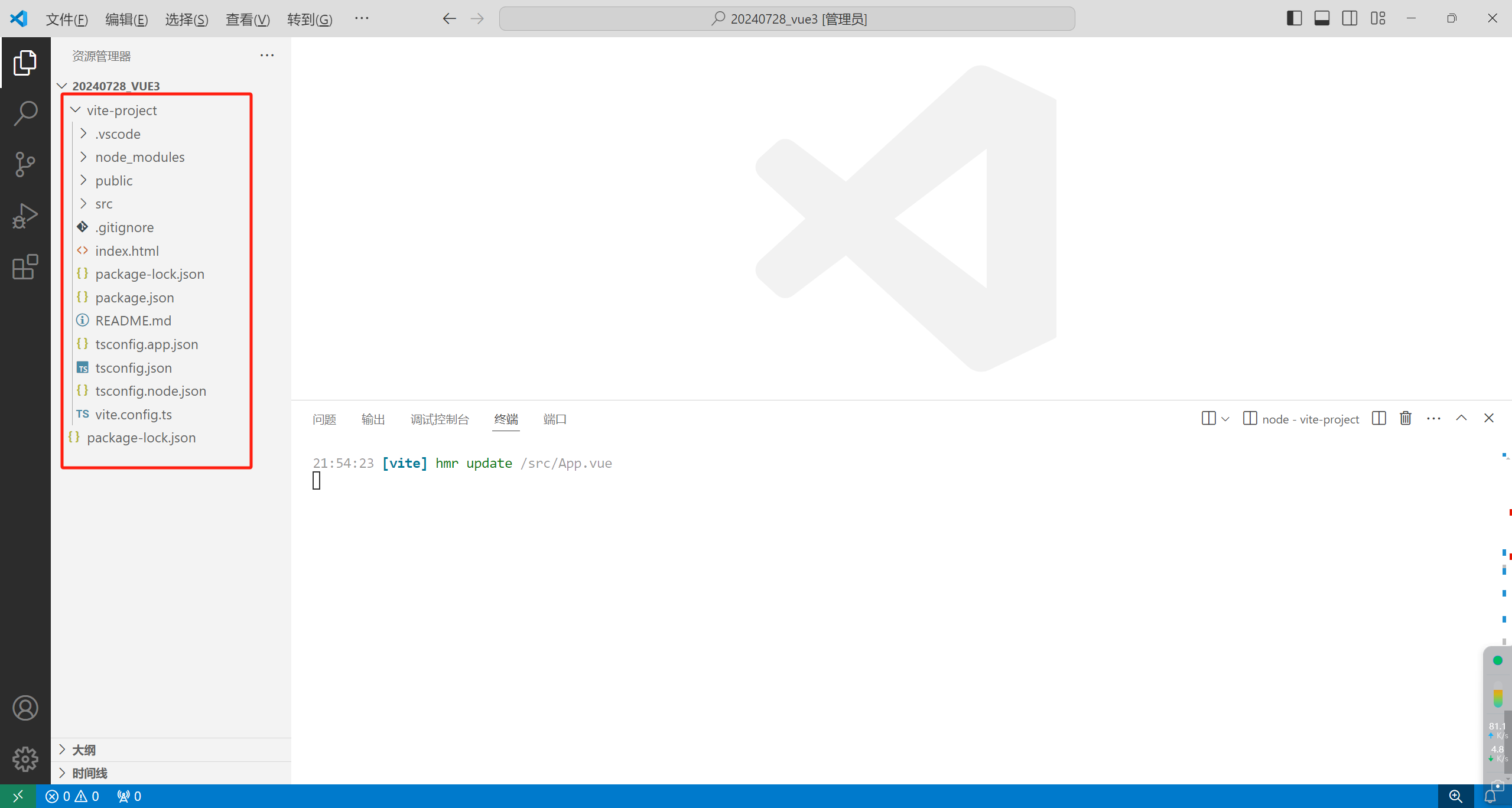1512x808 pixels.
Task: Open the 转到(G) menu
Action: 310,19
